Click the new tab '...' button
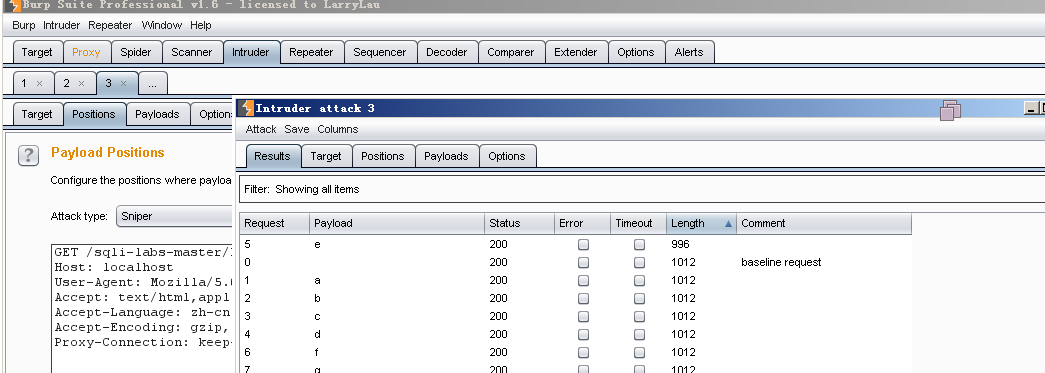The height and width of the screenshot is (373, 1045). point(153,83)
